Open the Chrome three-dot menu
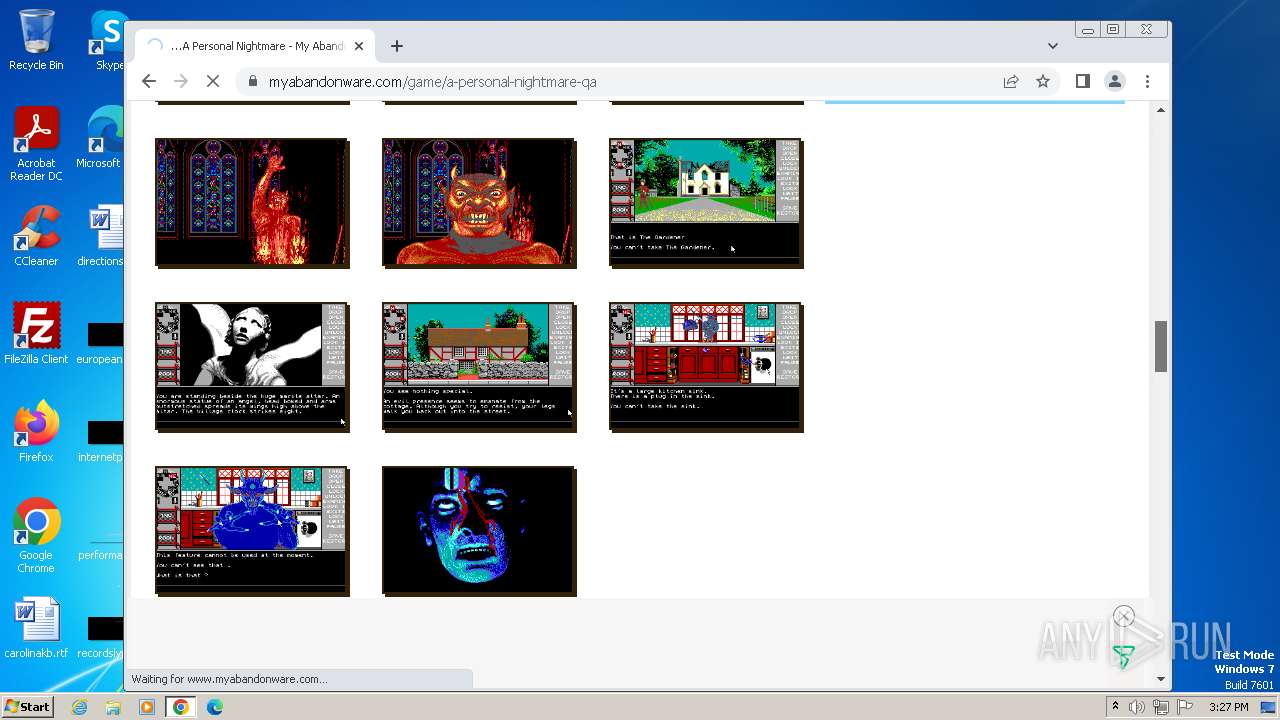 point(1147,82)
